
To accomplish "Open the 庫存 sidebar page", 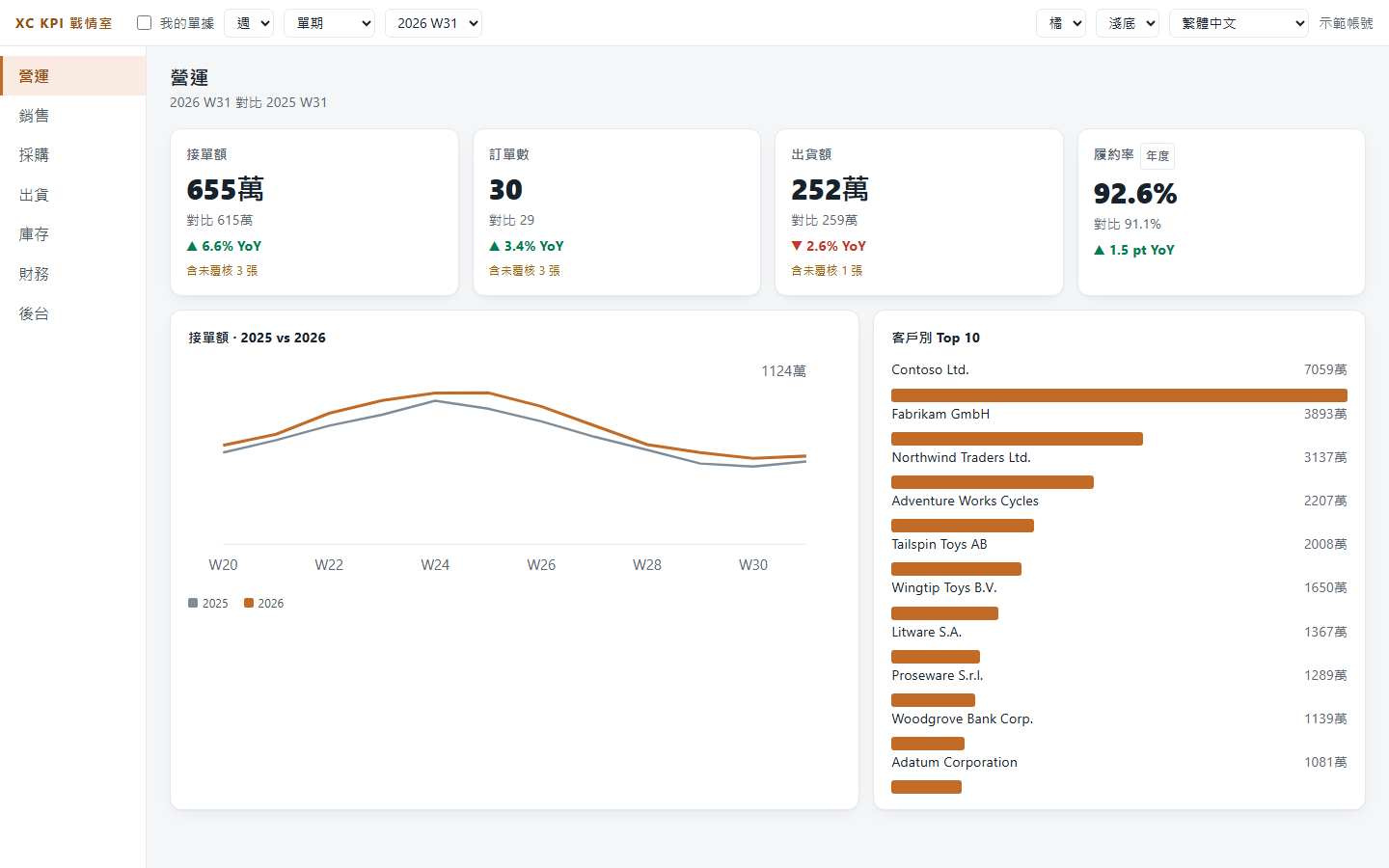I will tap(73, 234).
